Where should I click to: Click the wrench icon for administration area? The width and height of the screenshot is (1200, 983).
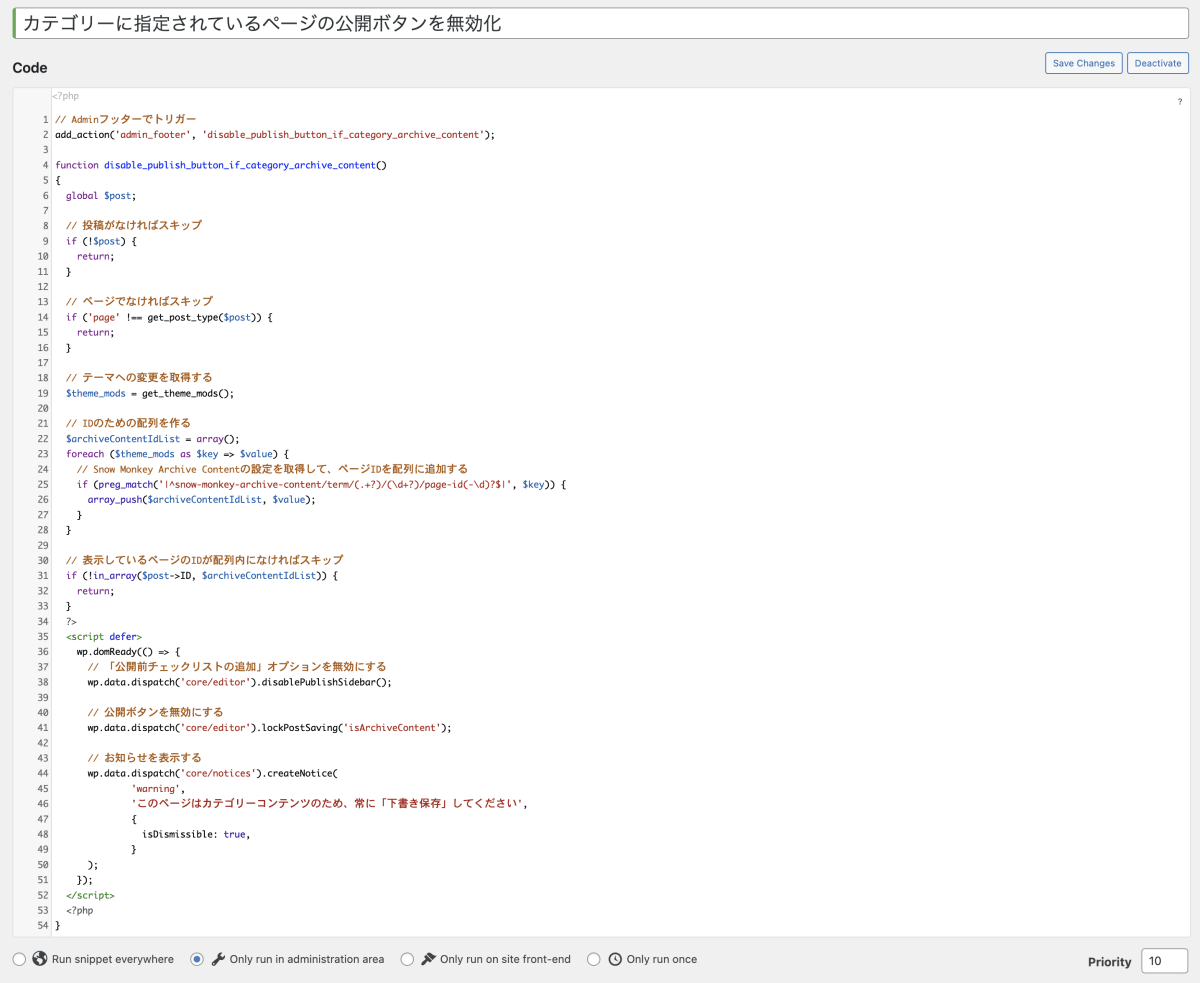tap(218, 959)
